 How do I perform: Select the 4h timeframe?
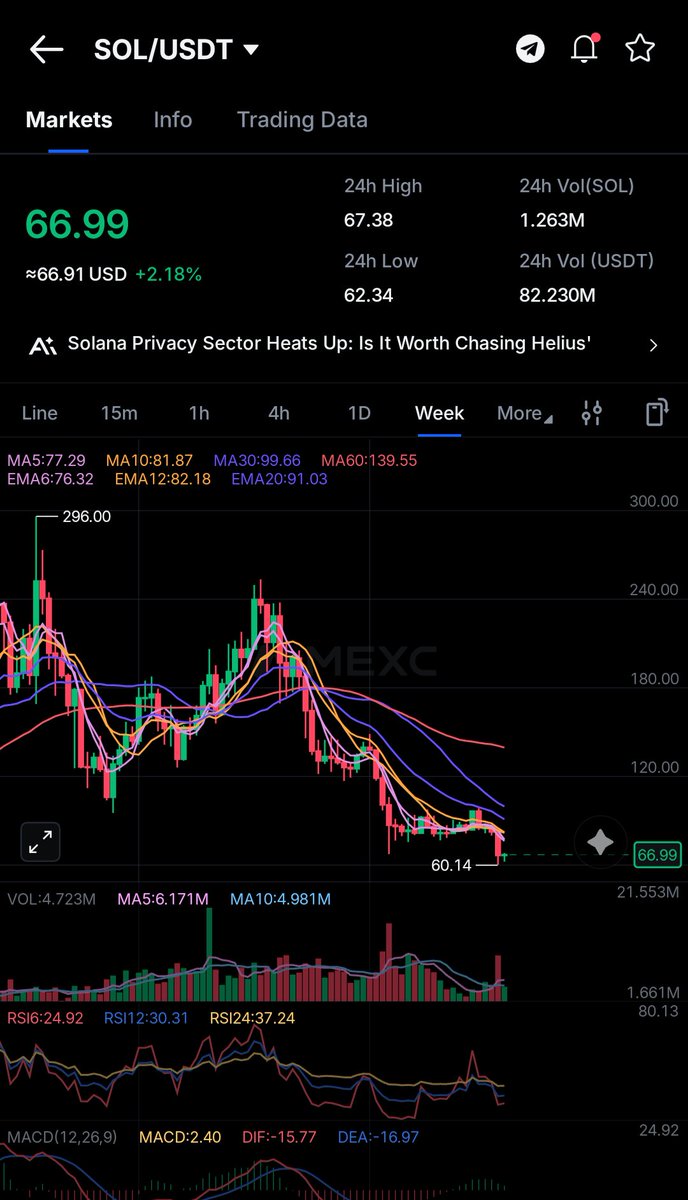pyautogui.click(x=279, y=413)
